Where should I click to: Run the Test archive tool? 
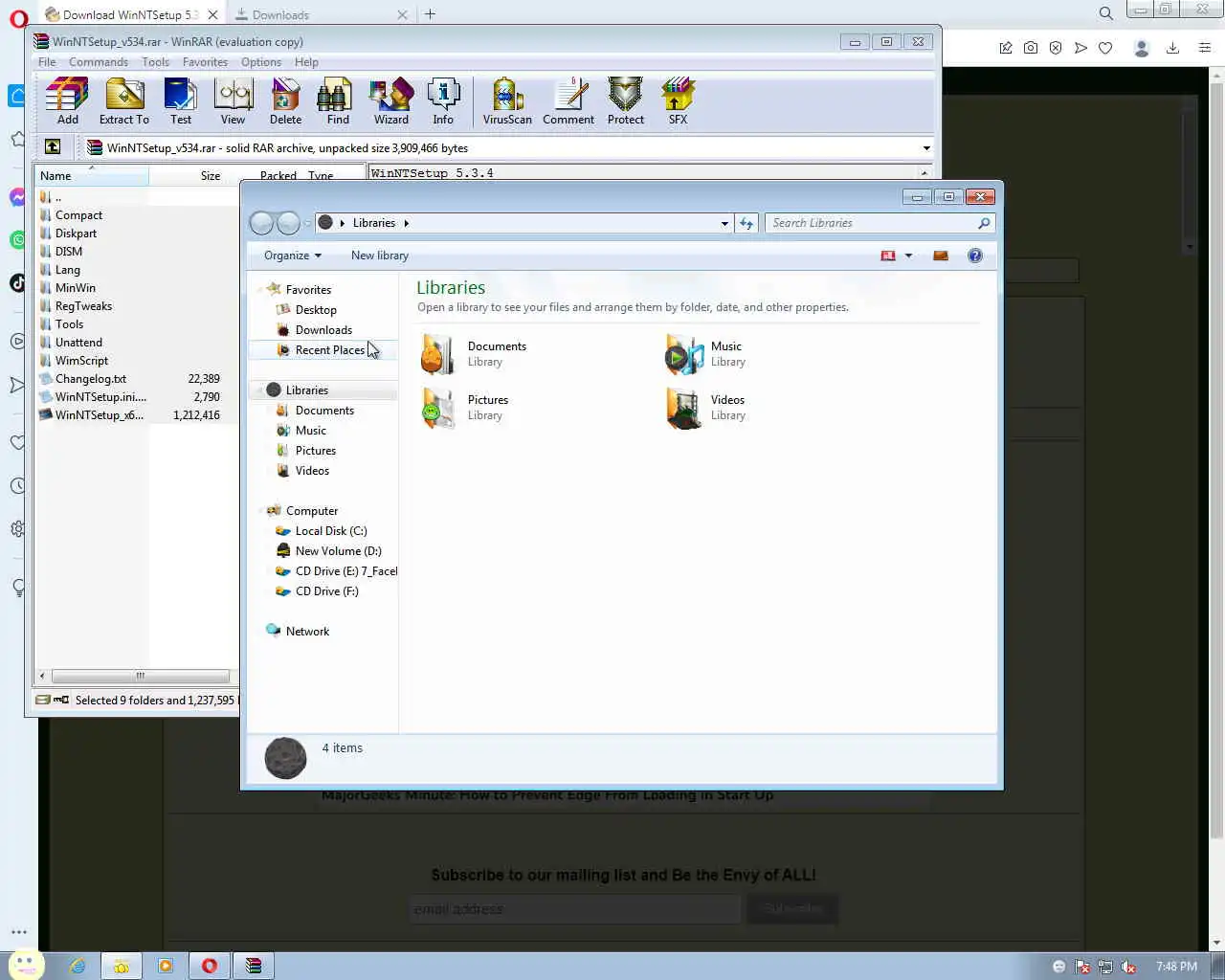(x=181, y=101)
